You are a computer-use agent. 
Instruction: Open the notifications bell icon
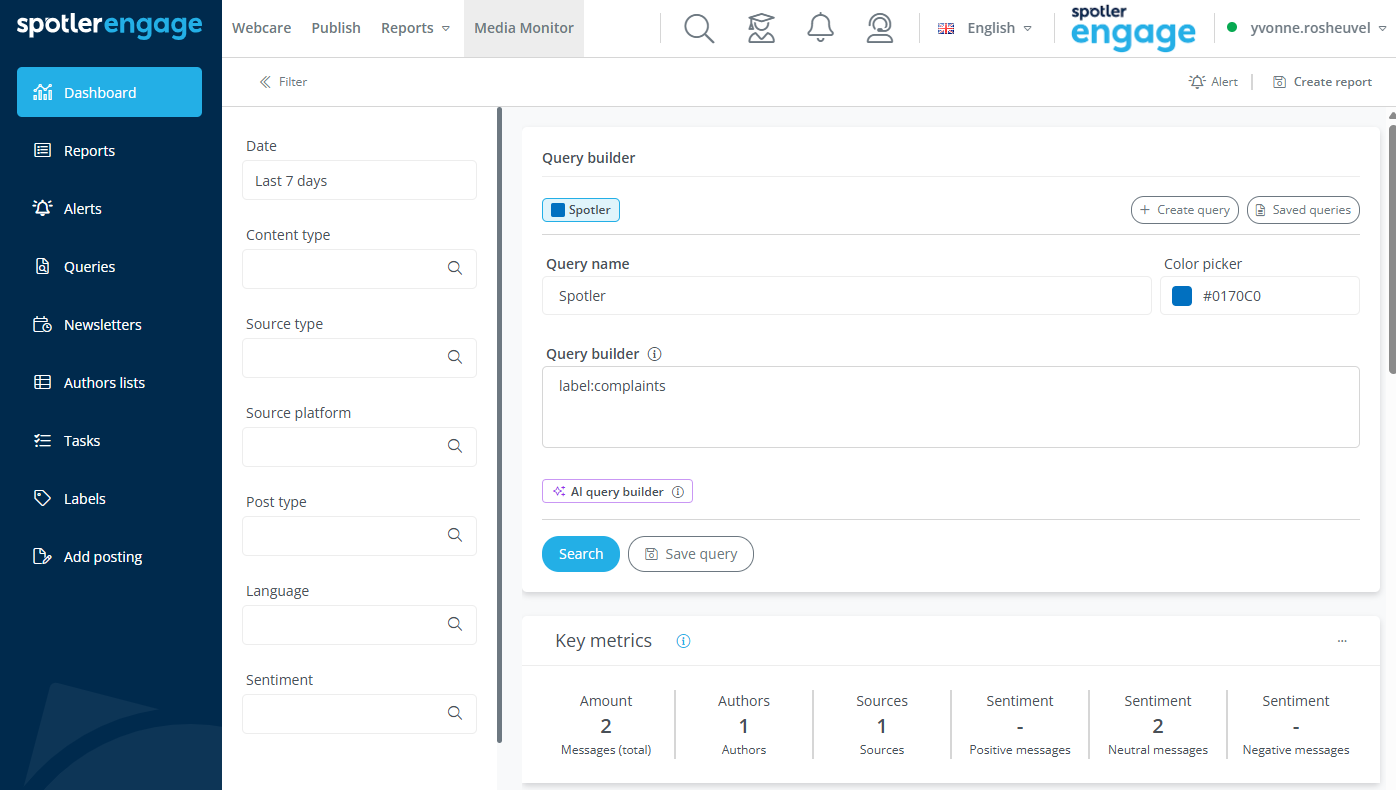coord(820,28)
